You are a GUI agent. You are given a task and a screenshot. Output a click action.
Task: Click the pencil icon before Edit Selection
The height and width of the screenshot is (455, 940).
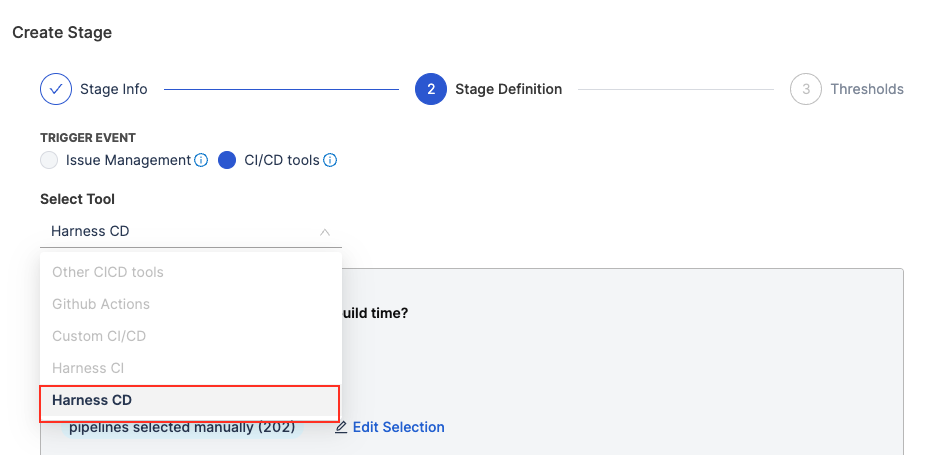click(x=341, y=427)
